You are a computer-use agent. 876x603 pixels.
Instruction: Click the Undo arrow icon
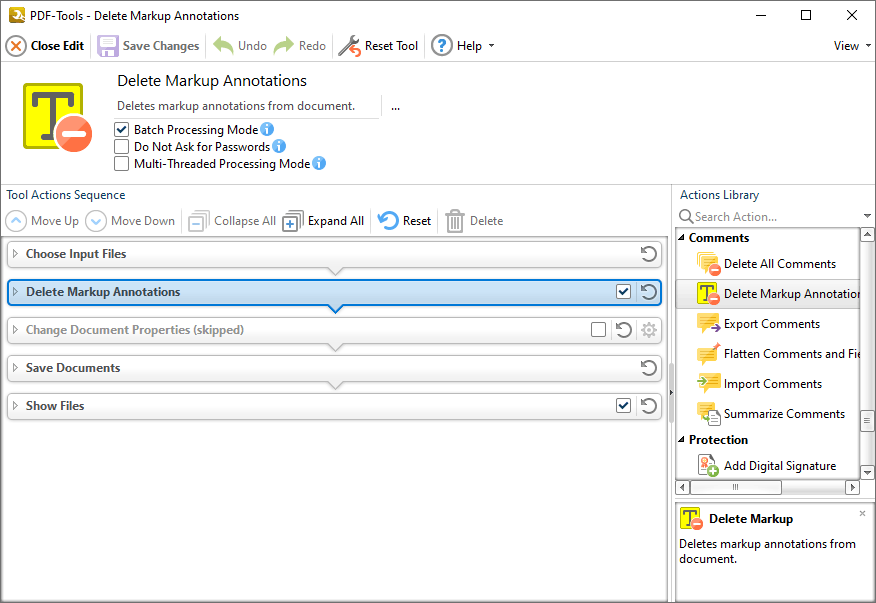point(223,45)
